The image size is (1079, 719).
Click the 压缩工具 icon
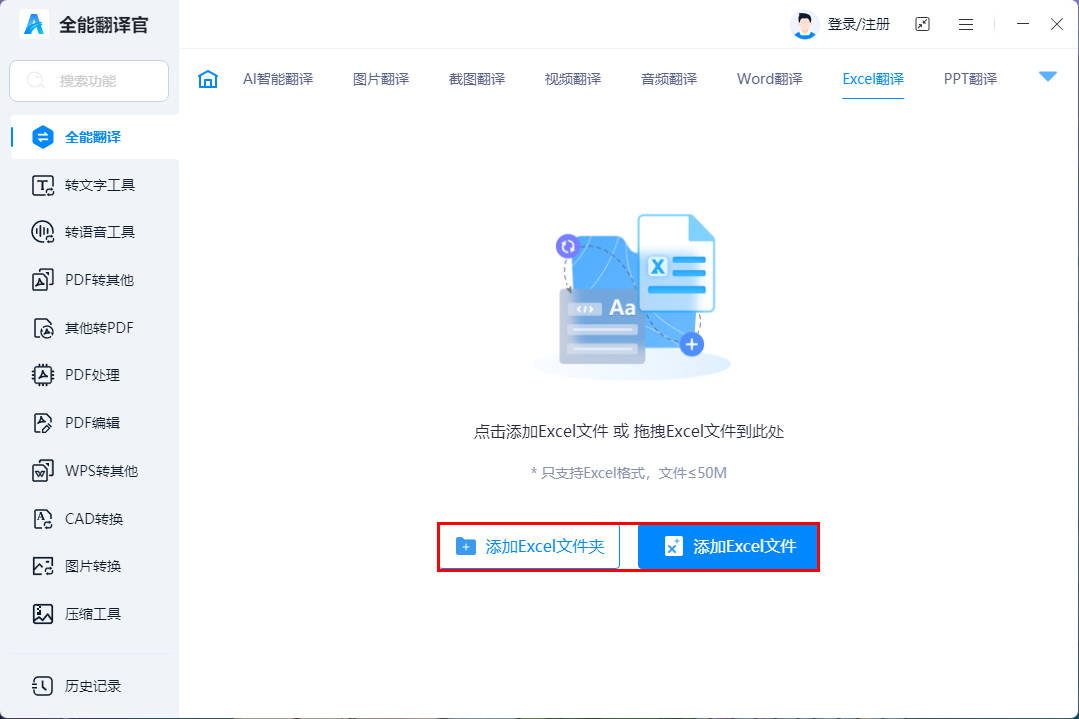click(43, 614)
